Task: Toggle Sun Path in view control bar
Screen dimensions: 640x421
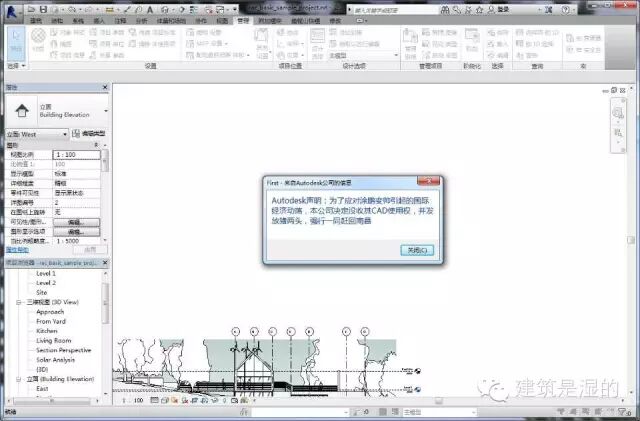Action: click(x=174, y=401)
